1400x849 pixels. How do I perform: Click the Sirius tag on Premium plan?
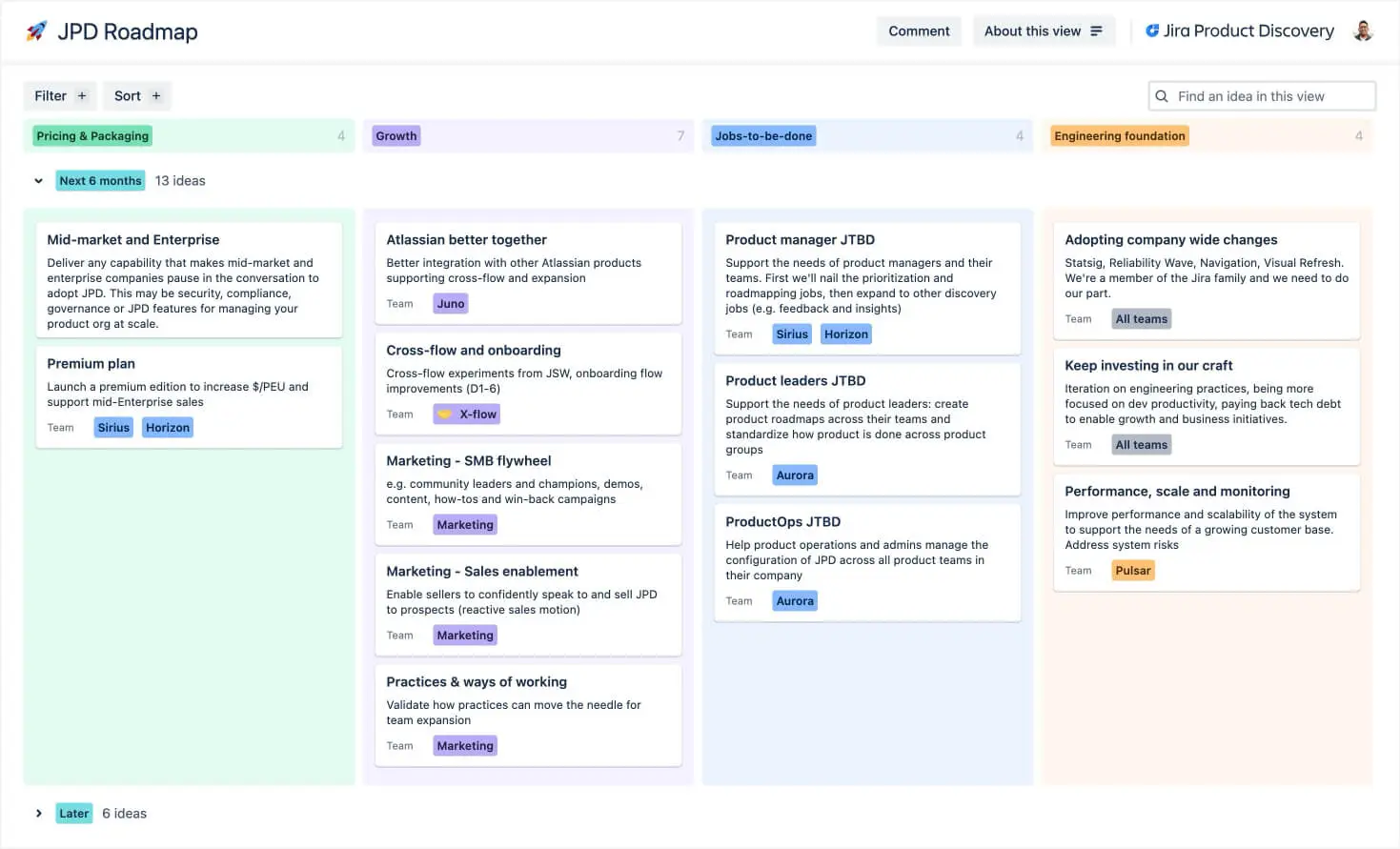click(x=113, y=428)
